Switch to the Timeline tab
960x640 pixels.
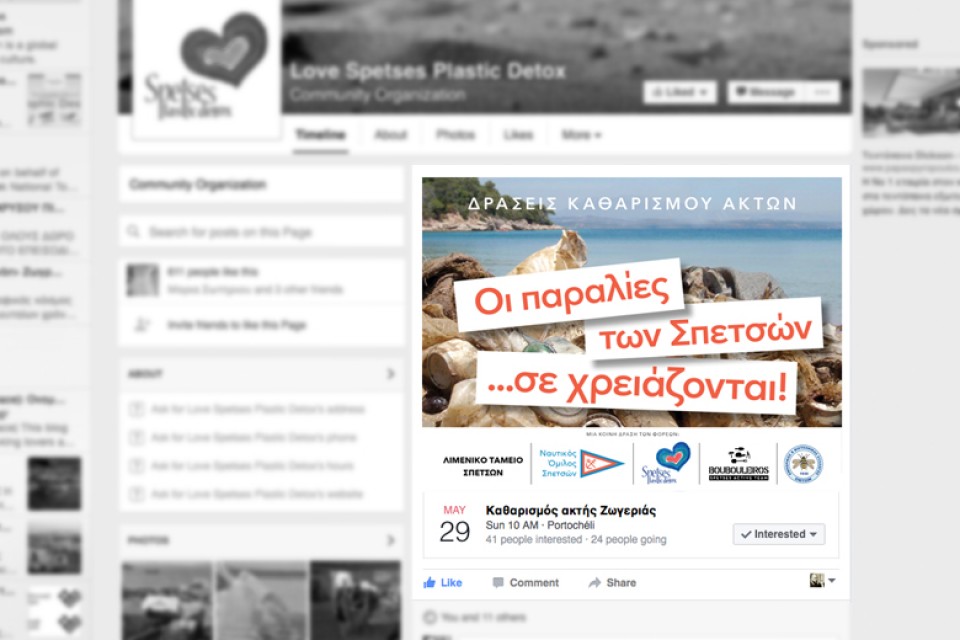320,135
